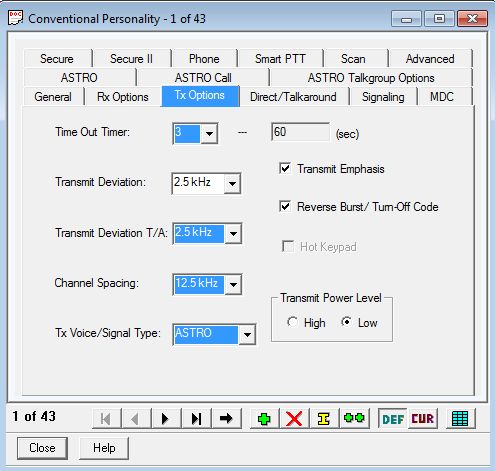Screen dimensions: 495x471
Task: Expand the Channel Spacing dropdown
Action: pos(233,284)
